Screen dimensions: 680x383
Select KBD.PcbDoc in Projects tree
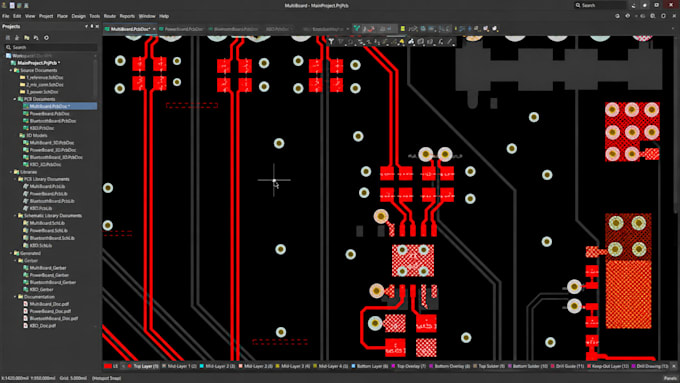[42, 128]
